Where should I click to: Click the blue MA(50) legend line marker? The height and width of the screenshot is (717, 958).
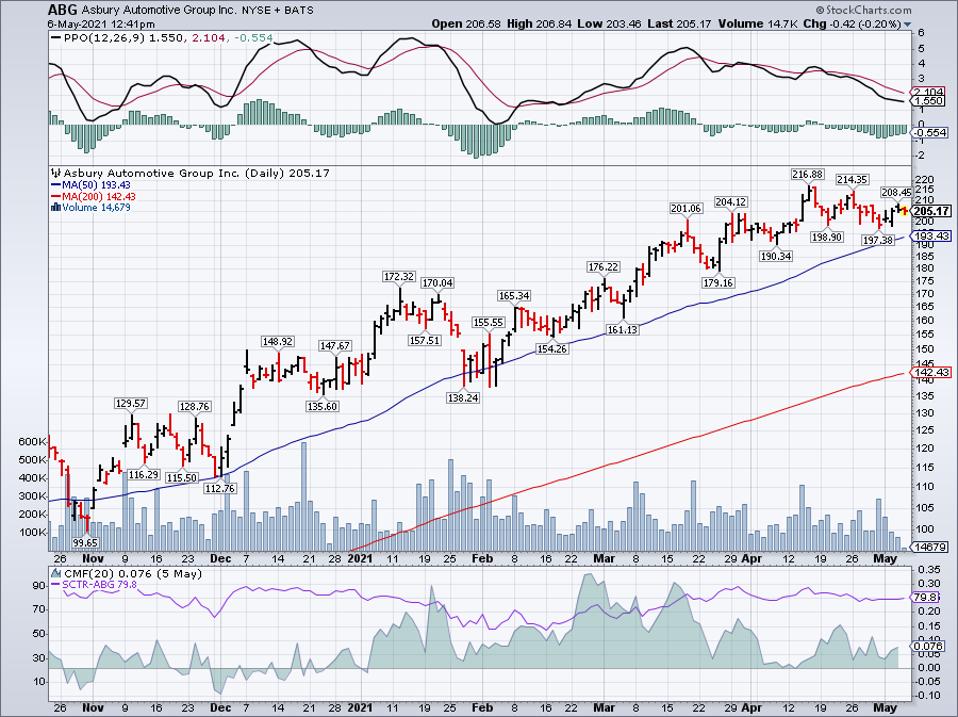(x=56, y=185)
